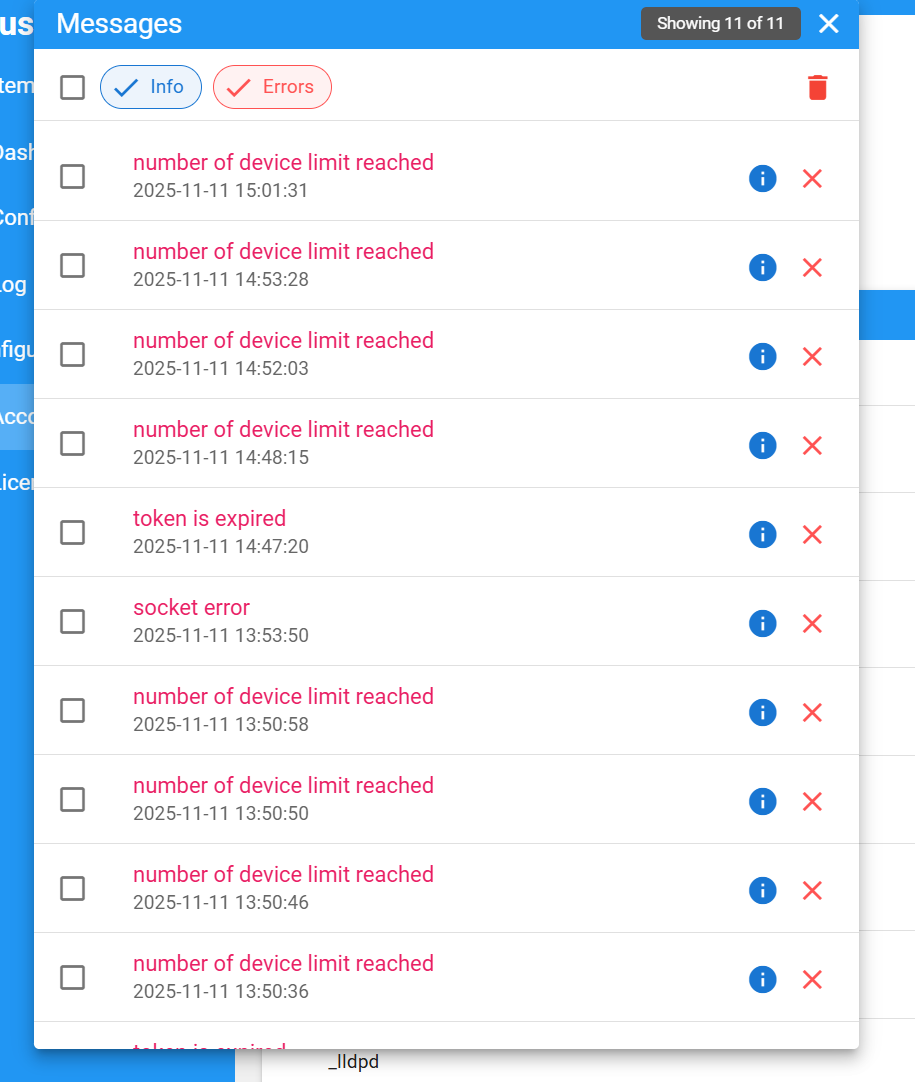This screenshot has height=1082, width=915.
Task: Toggle the Info filter chip
Action: 151,87
